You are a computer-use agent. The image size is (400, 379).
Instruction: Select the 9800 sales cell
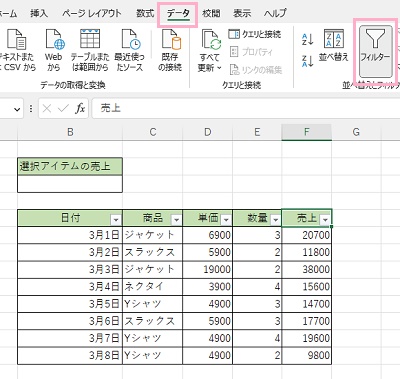point(307,355)
